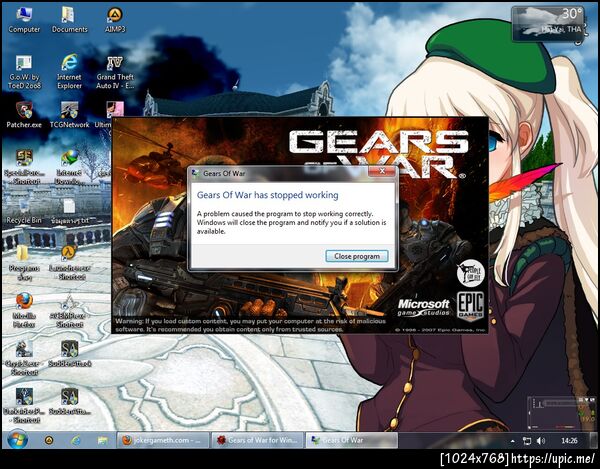Switch to Gears of War for Win... taskbar window

tap(258, 440)
